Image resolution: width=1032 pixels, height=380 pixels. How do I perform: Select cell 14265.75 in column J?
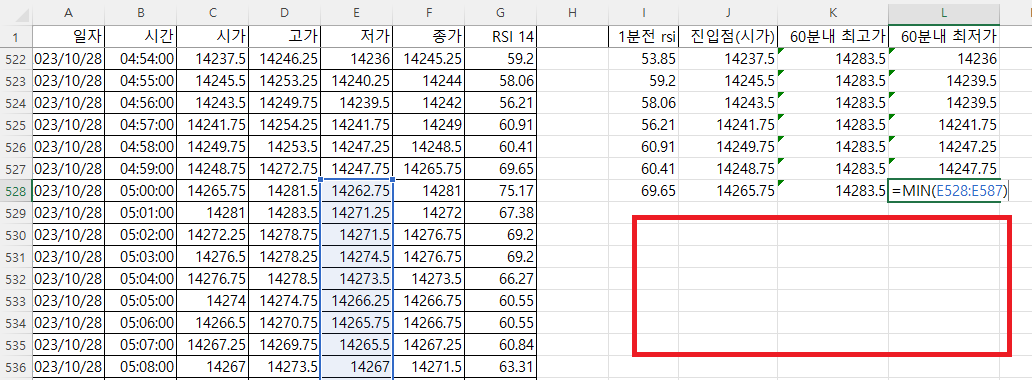pos(728,190)
